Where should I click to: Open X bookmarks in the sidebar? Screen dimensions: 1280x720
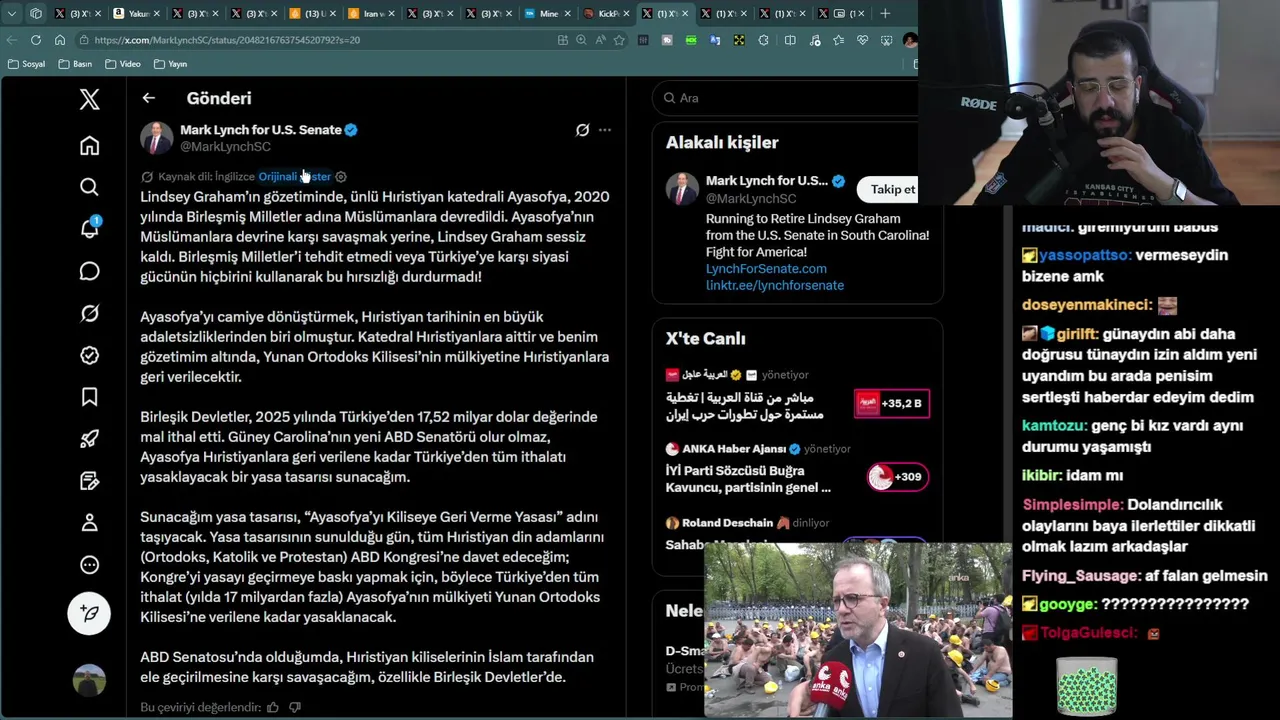pos(89,397)
